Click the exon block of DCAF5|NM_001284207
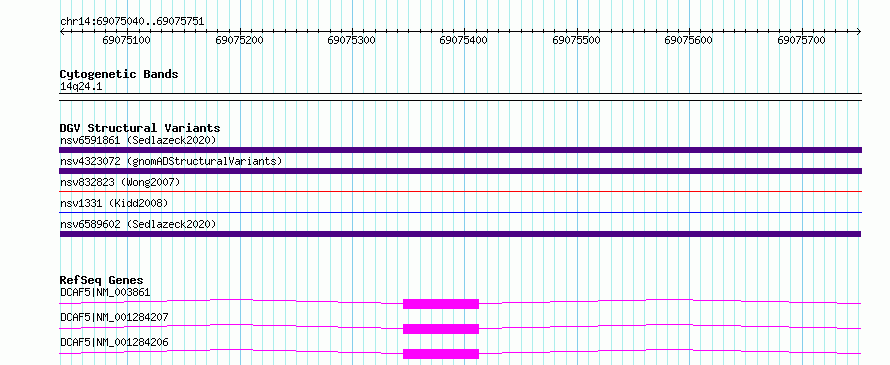 (441, 329)
